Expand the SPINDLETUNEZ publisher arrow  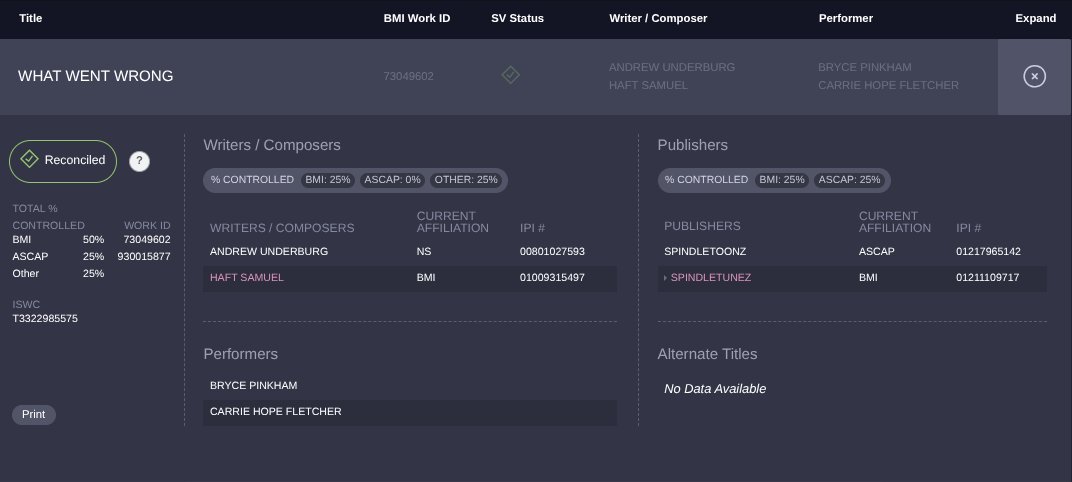click(665, 278)
